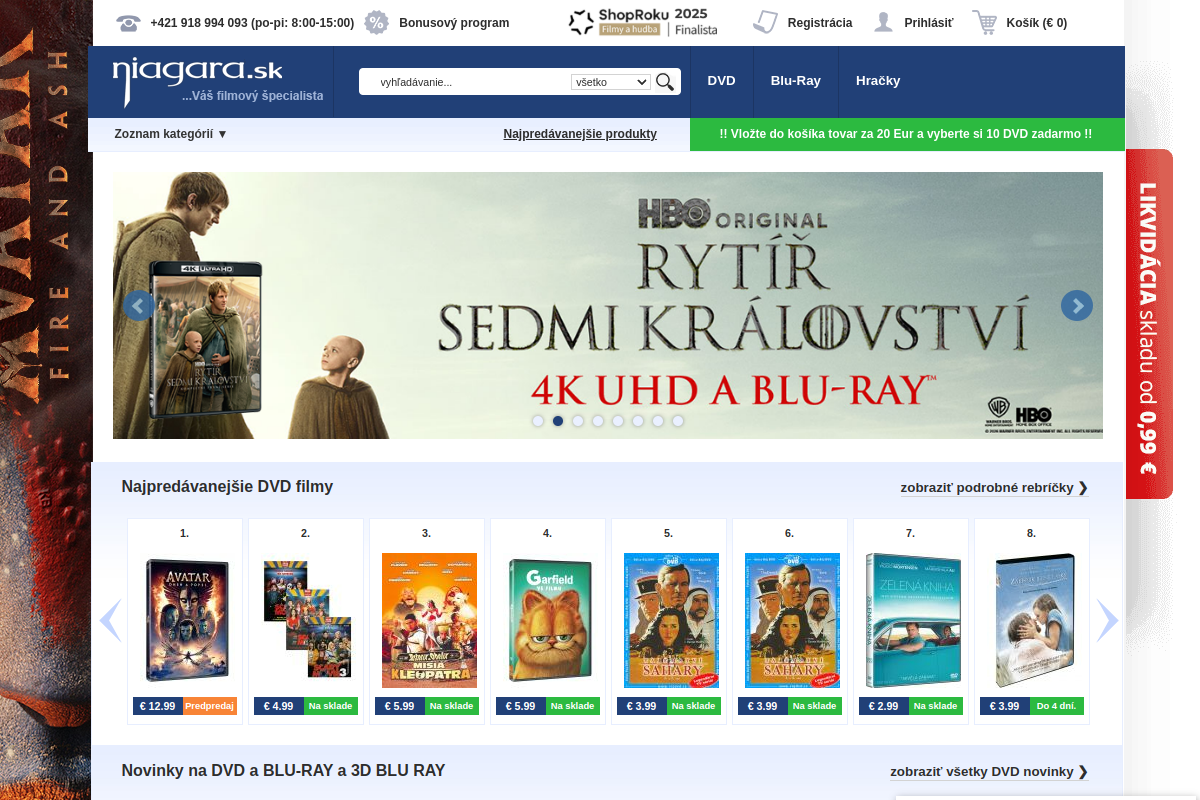Open the Hračky menu item

coord(878,81)
